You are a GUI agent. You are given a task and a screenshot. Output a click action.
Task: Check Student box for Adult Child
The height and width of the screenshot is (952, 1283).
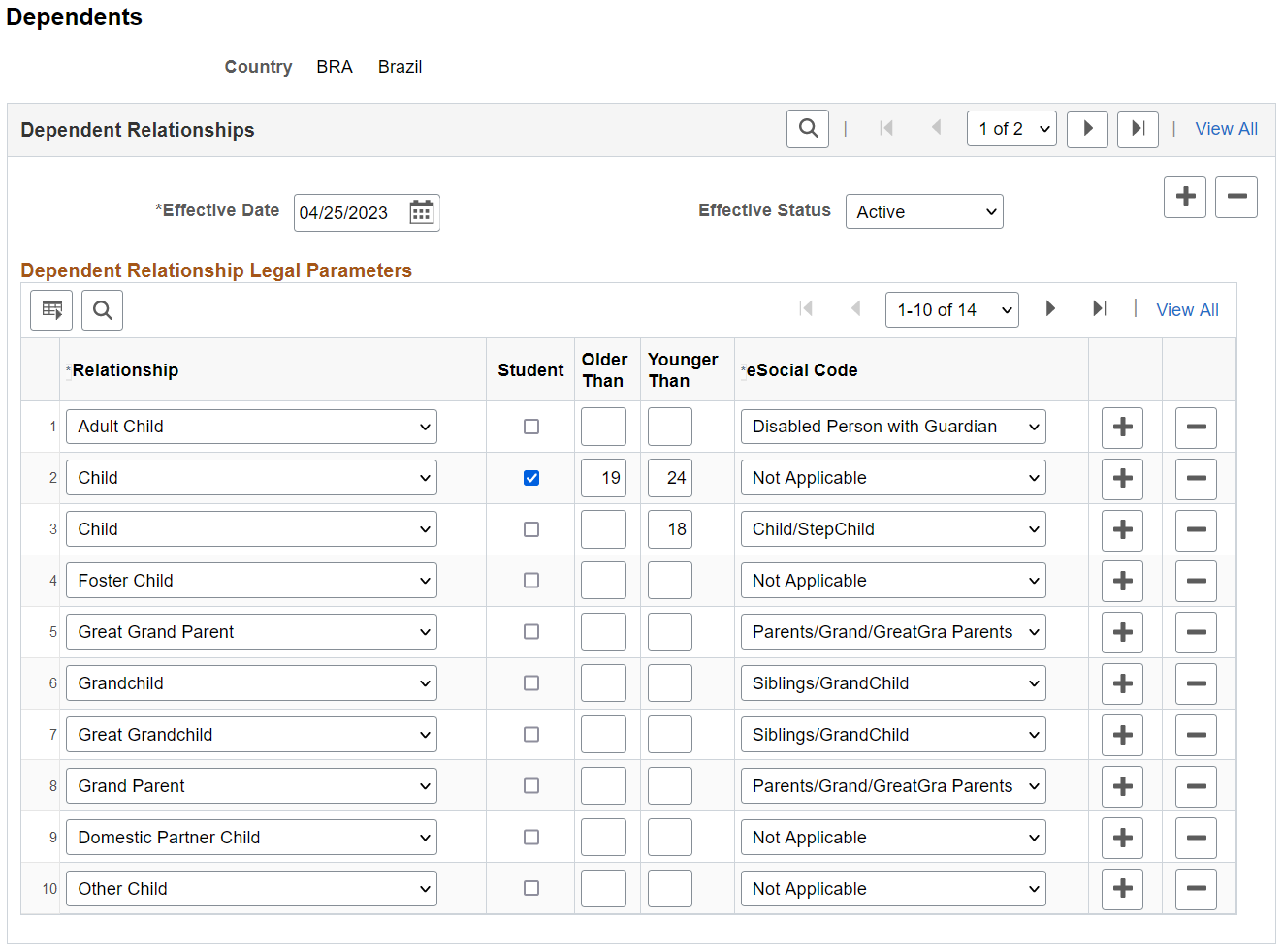coord(531,427)
